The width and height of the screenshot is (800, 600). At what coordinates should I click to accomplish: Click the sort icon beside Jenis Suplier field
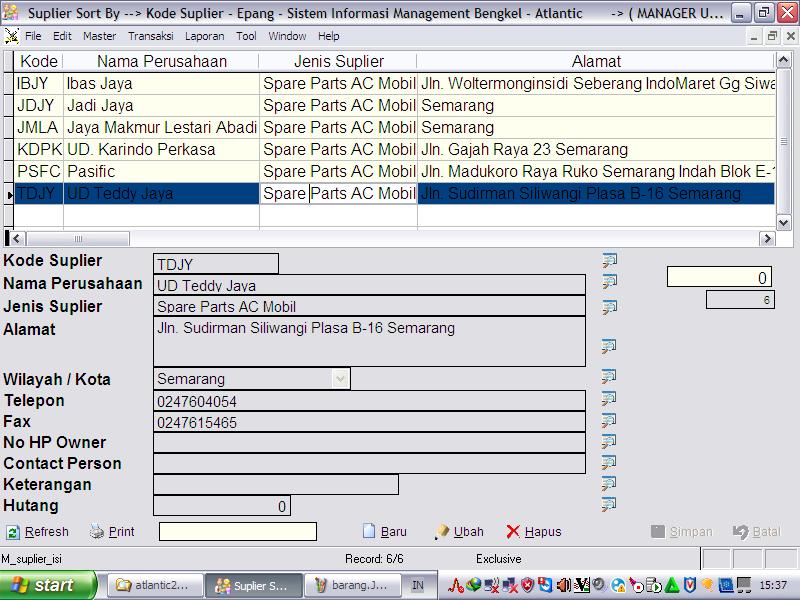click(609, 306)
